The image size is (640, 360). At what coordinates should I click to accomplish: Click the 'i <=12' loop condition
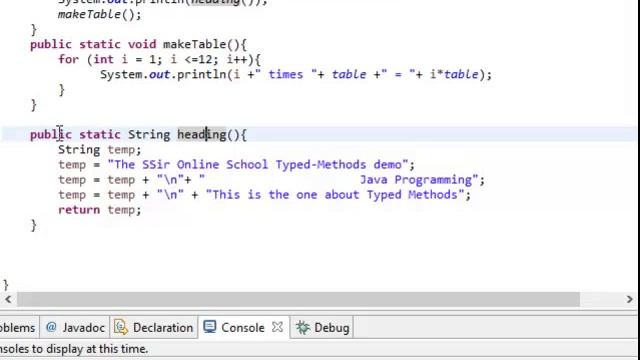[191, 59]
